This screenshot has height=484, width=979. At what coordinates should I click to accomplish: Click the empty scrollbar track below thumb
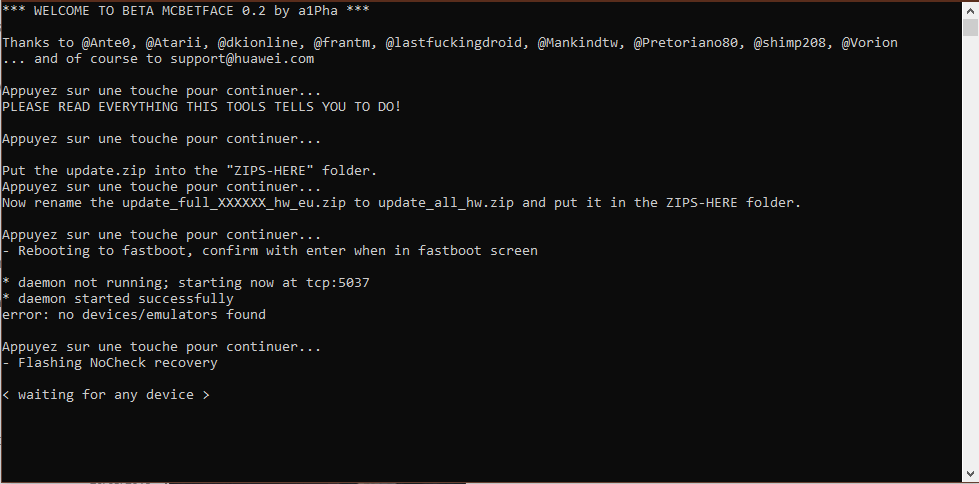pos(970,250)
